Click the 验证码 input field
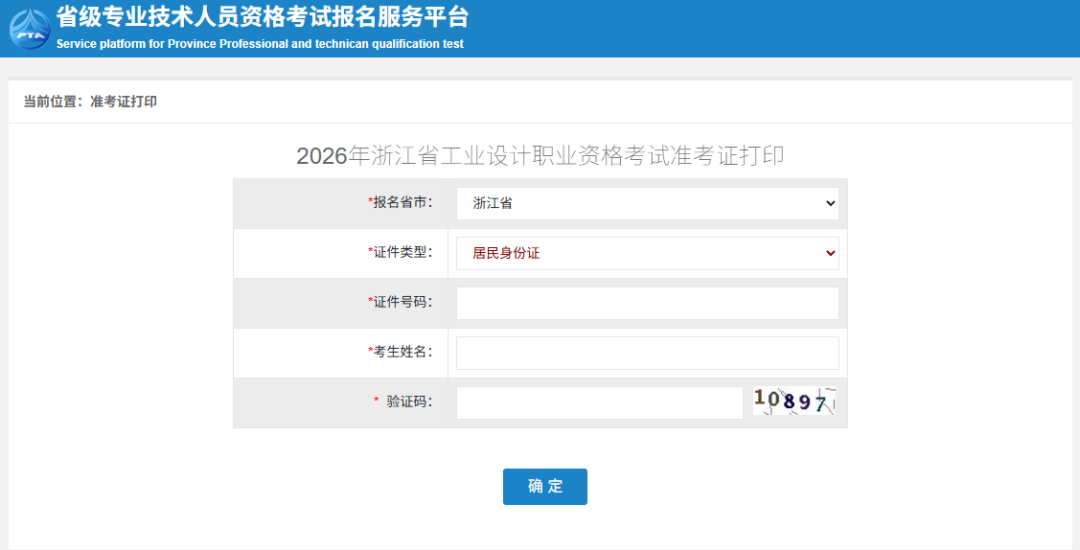Viewport: 1080px width, 550px height. pyautogui.click(x=599, y=403)
